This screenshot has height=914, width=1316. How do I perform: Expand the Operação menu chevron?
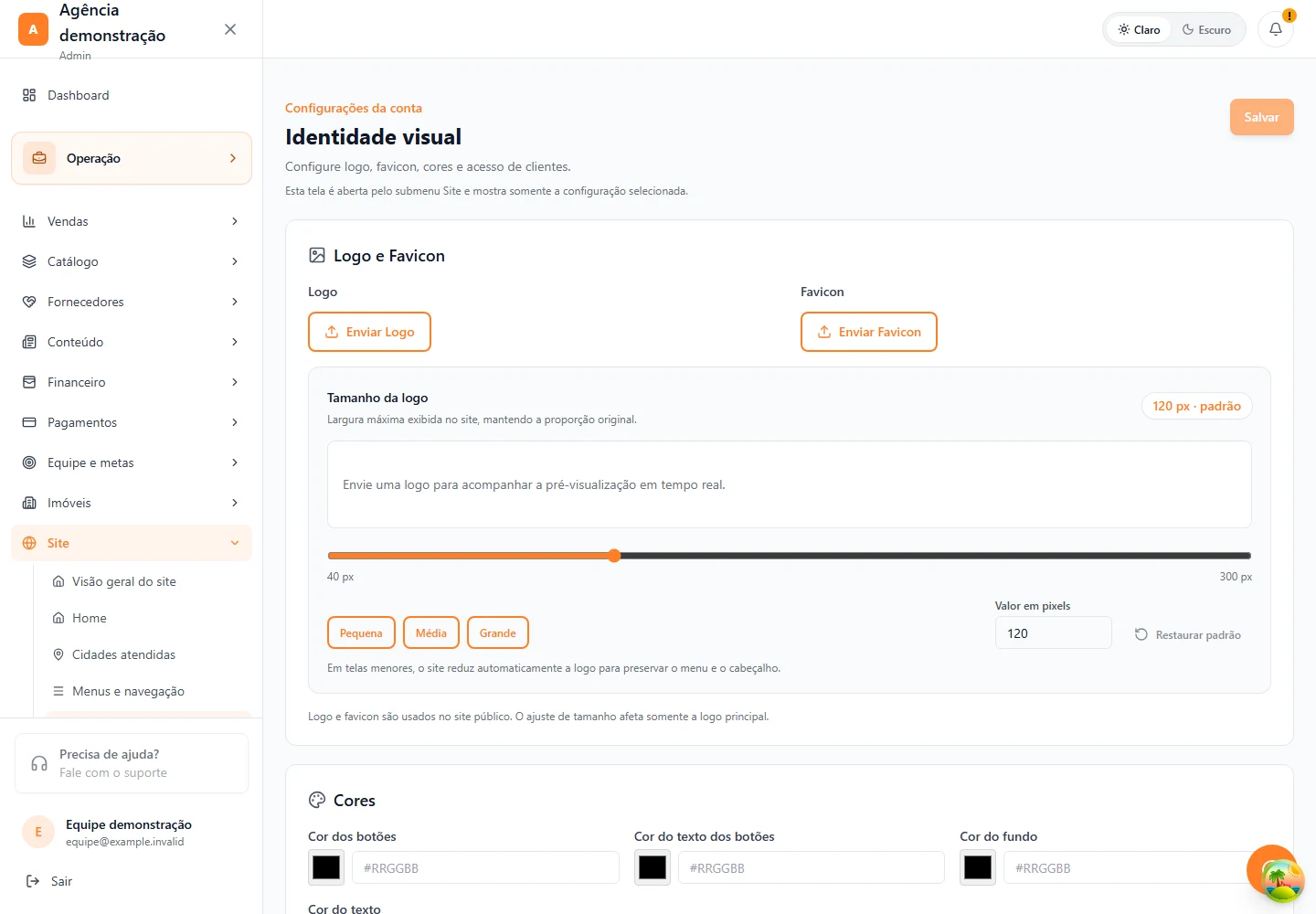[x=233, y=158]
